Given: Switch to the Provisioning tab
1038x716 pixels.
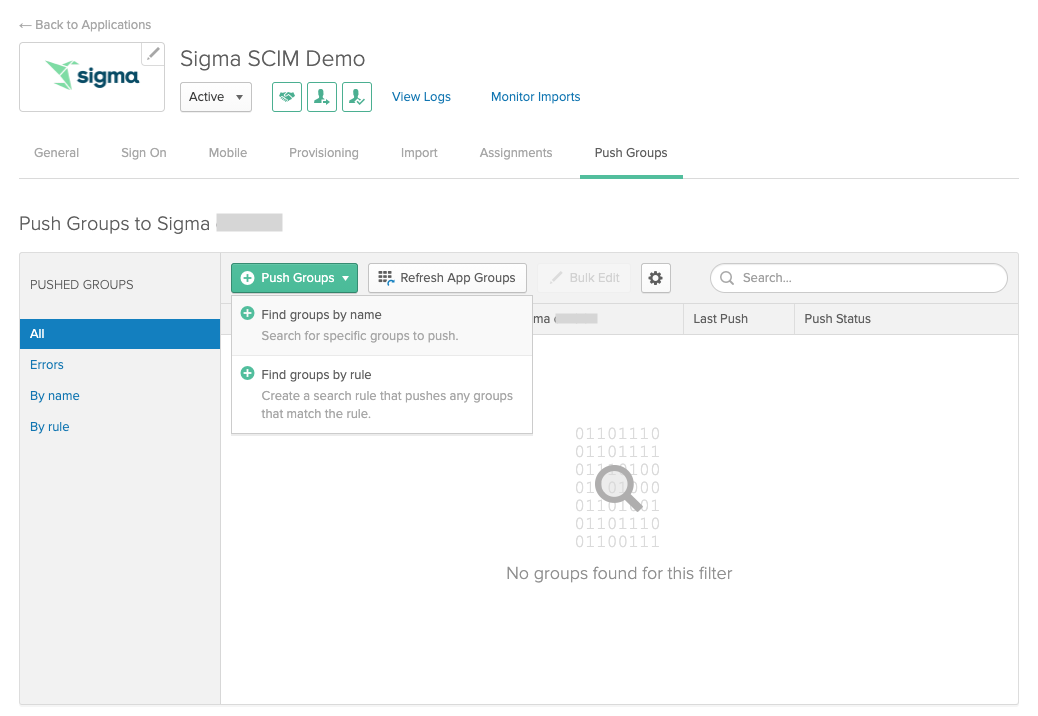Looking at the screenshot, I should pos(324,153).
